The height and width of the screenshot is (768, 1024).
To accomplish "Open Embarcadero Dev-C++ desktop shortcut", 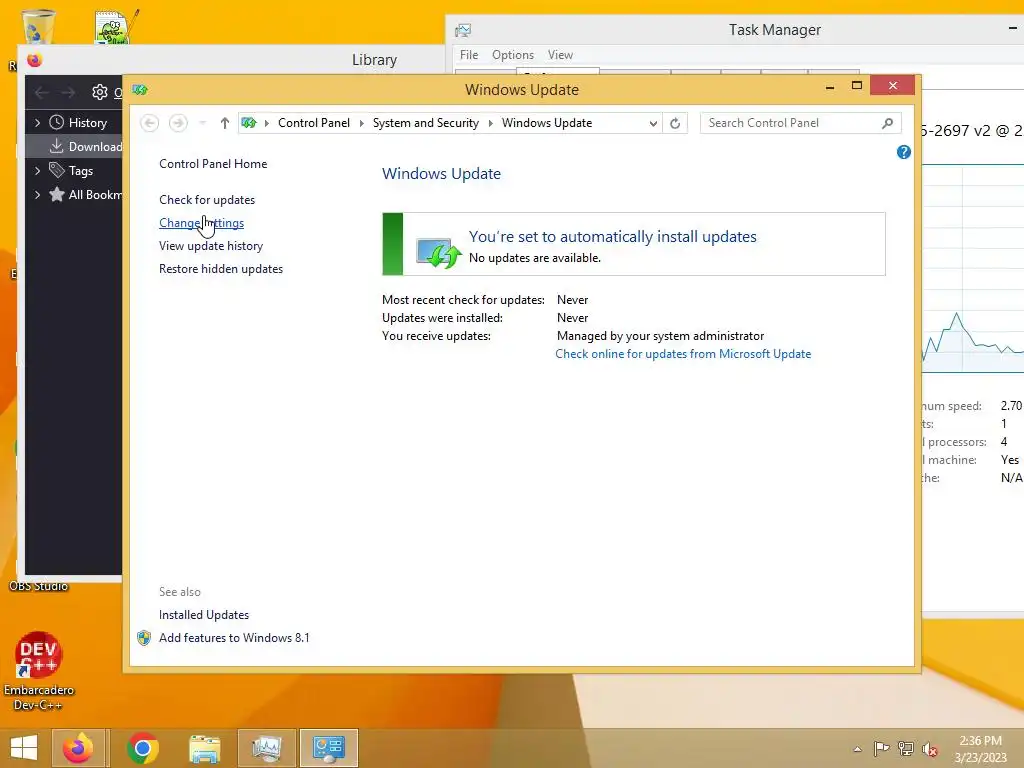I will coord(38,671).
